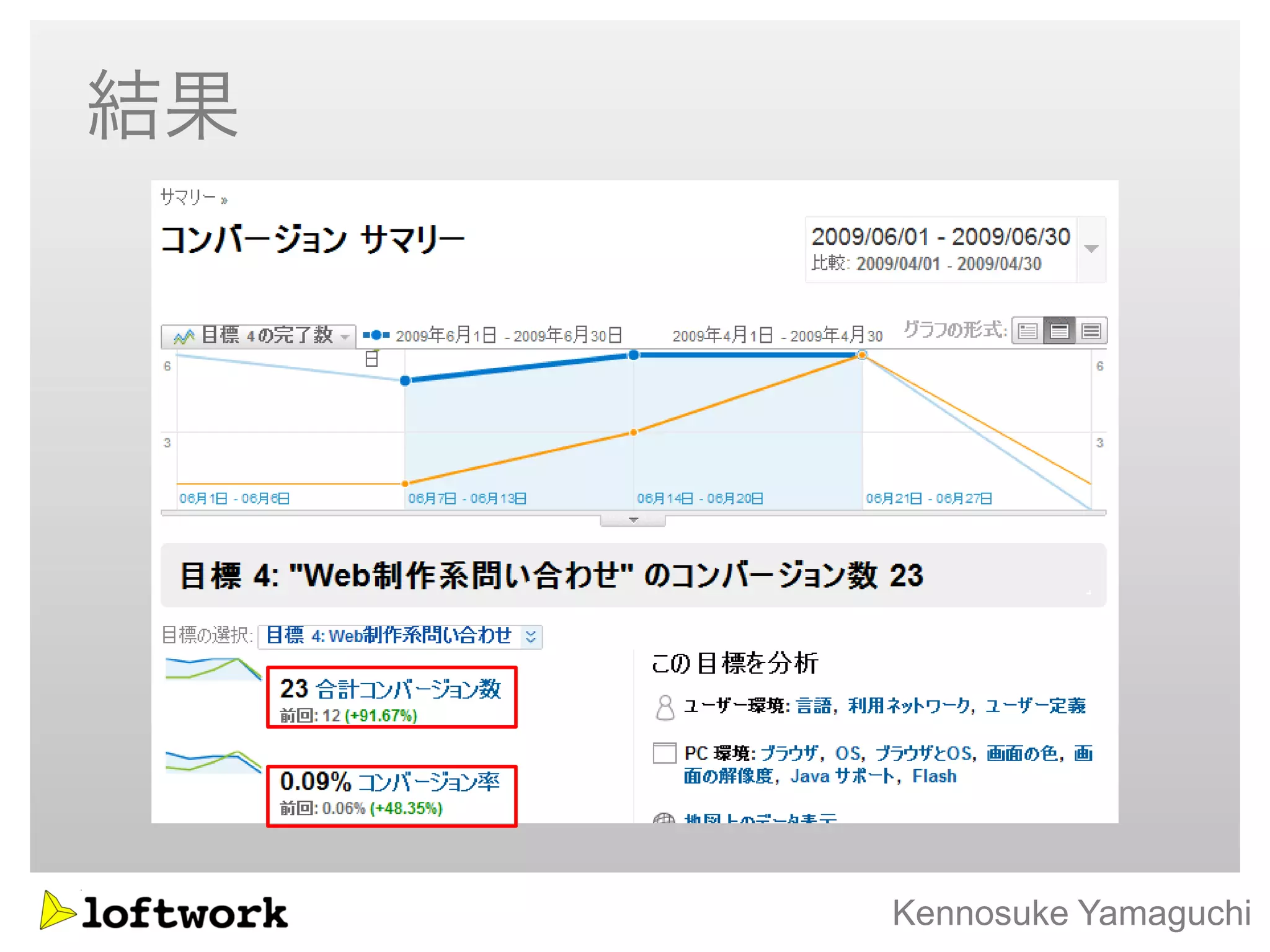Click the サマリー breadcrumb link
The height and width of the screenshot is (952, 1270).
pos(188,197)
